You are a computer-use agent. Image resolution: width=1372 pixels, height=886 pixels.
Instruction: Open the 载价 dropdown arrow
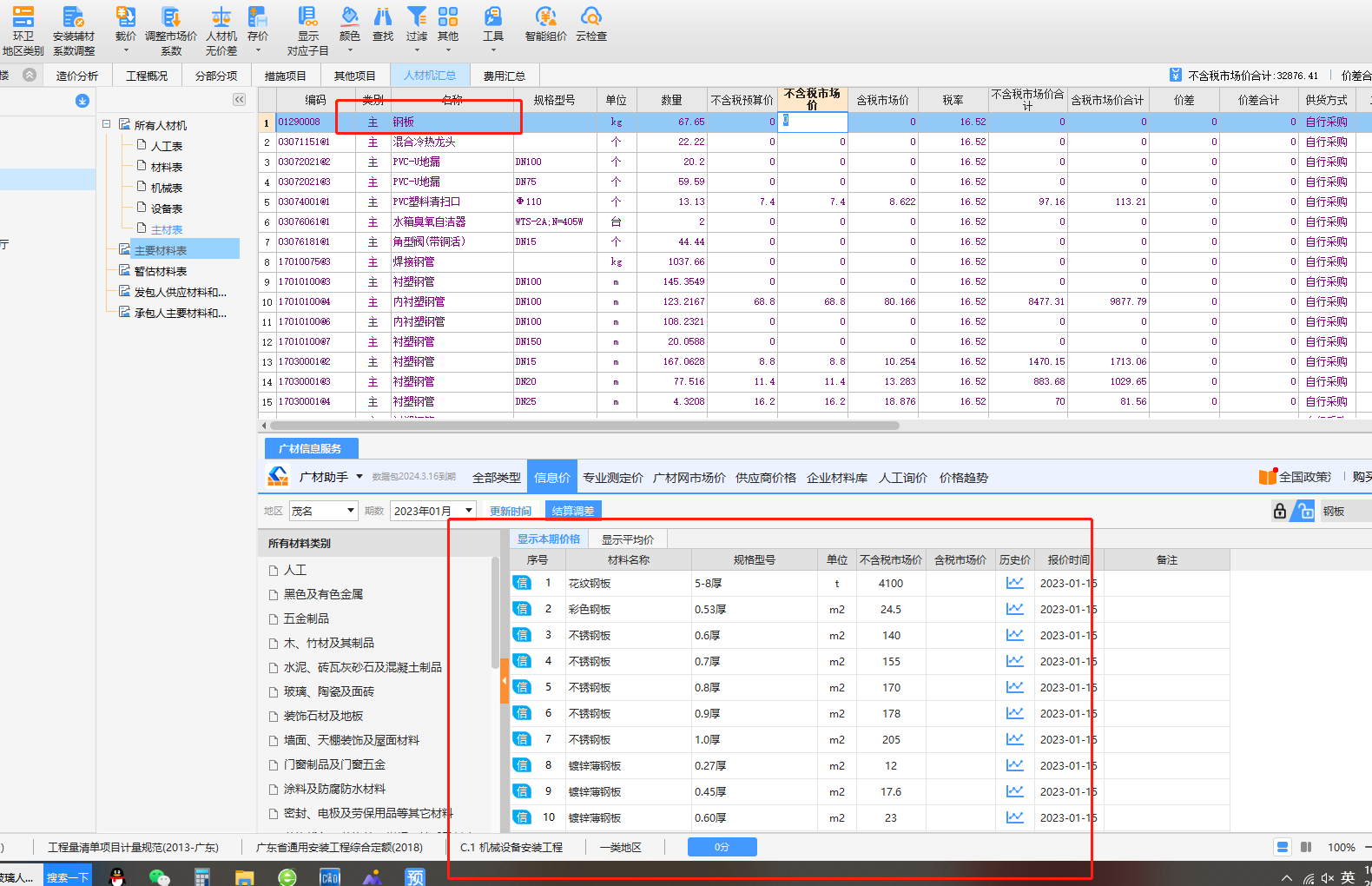pyautogui.click(x=126, y=50)
